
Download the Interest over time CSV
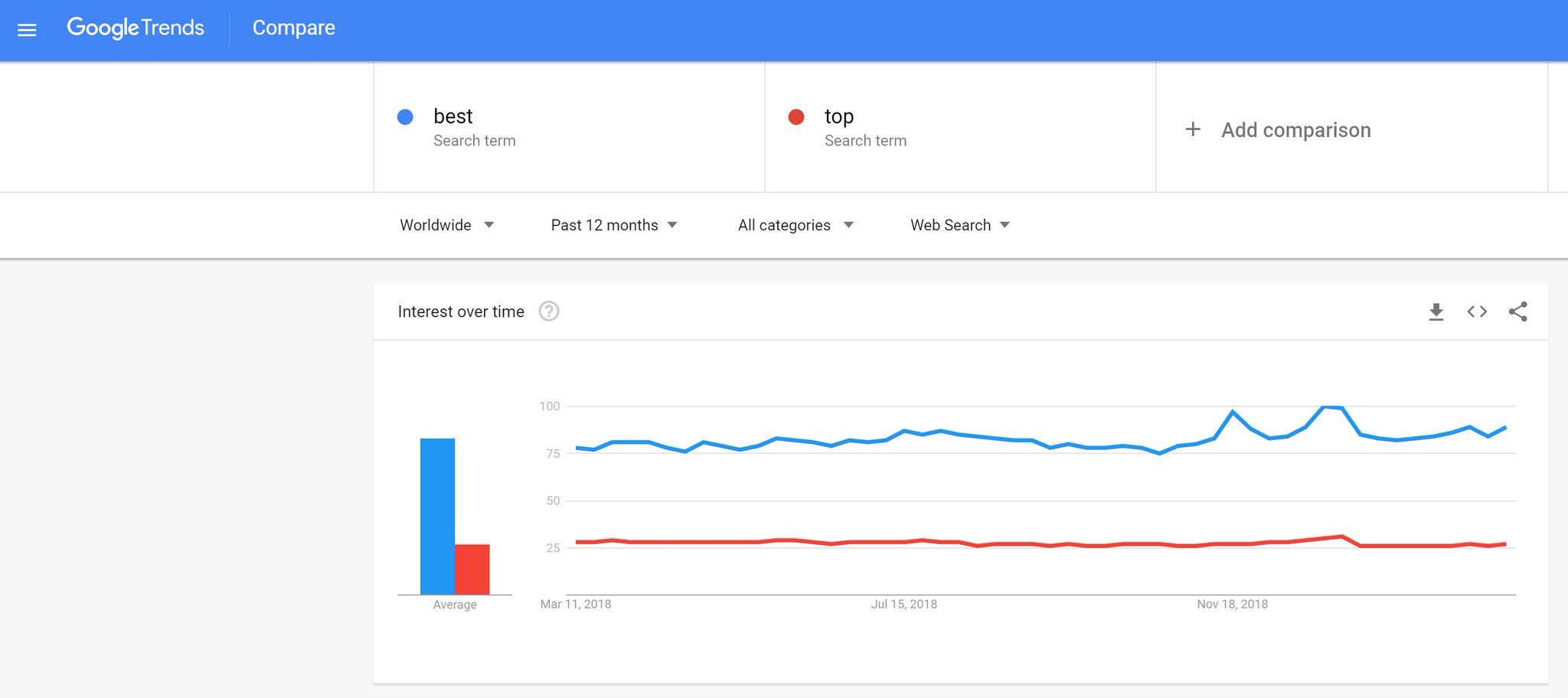coord(1436,311)
